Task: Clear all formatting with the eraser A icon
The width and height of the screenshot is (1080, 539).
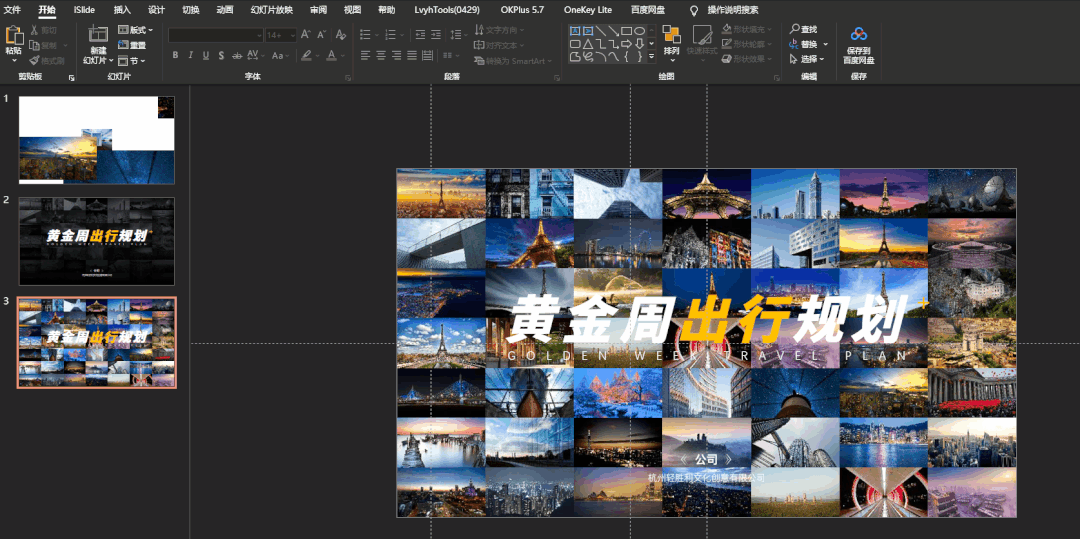Action: (340, 34)
